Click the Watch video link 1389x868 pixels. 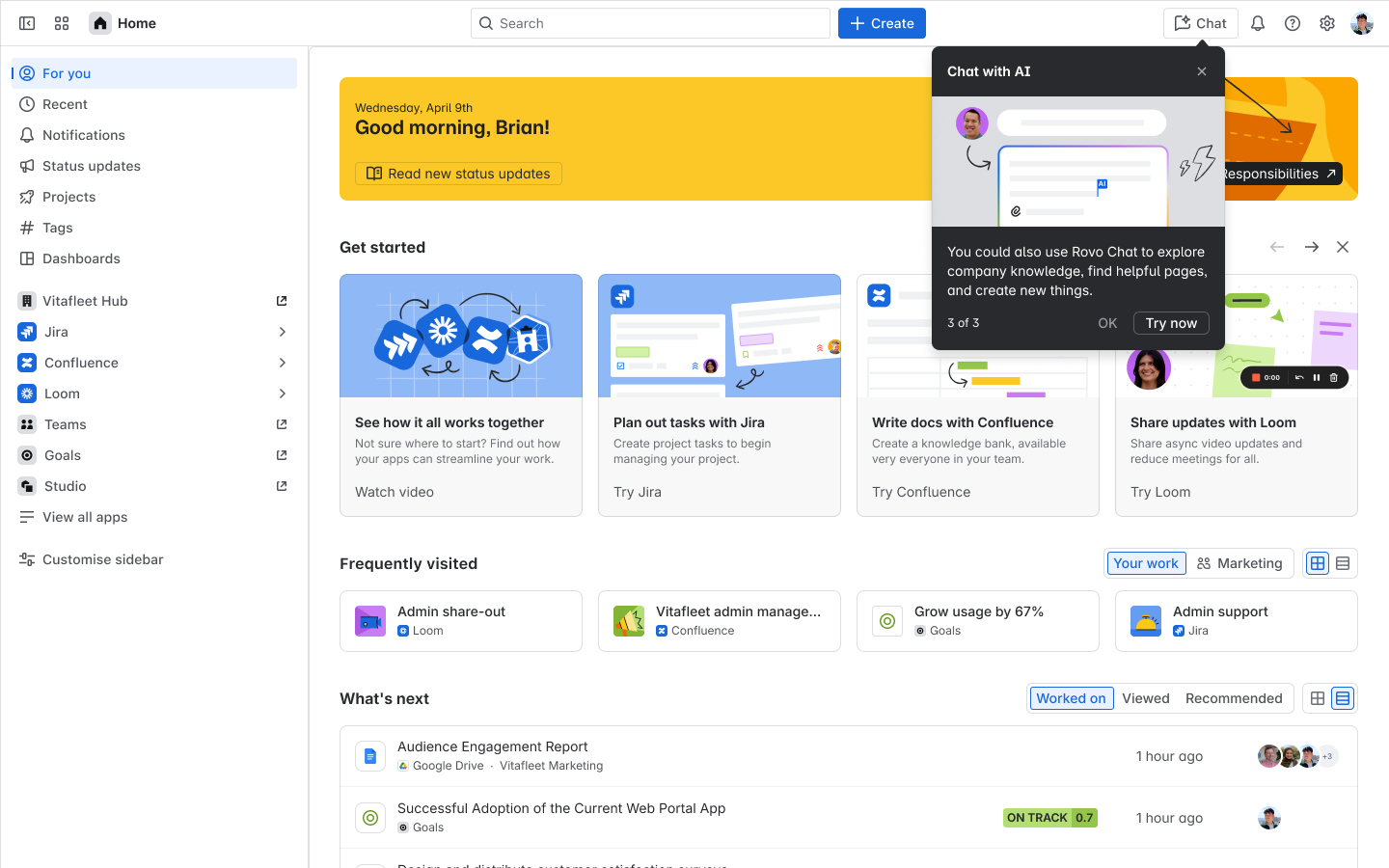click(x=395, y=492)
